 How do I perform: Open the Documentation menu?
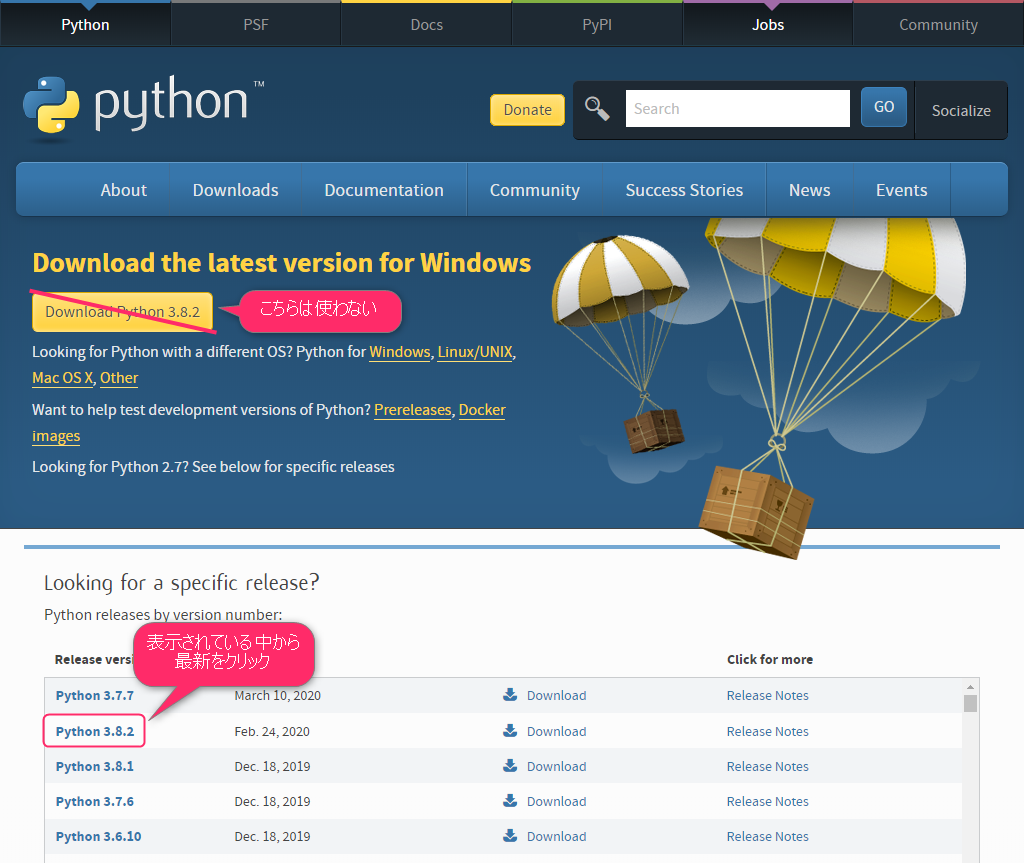pyautogui.click(x=384, y=190)
